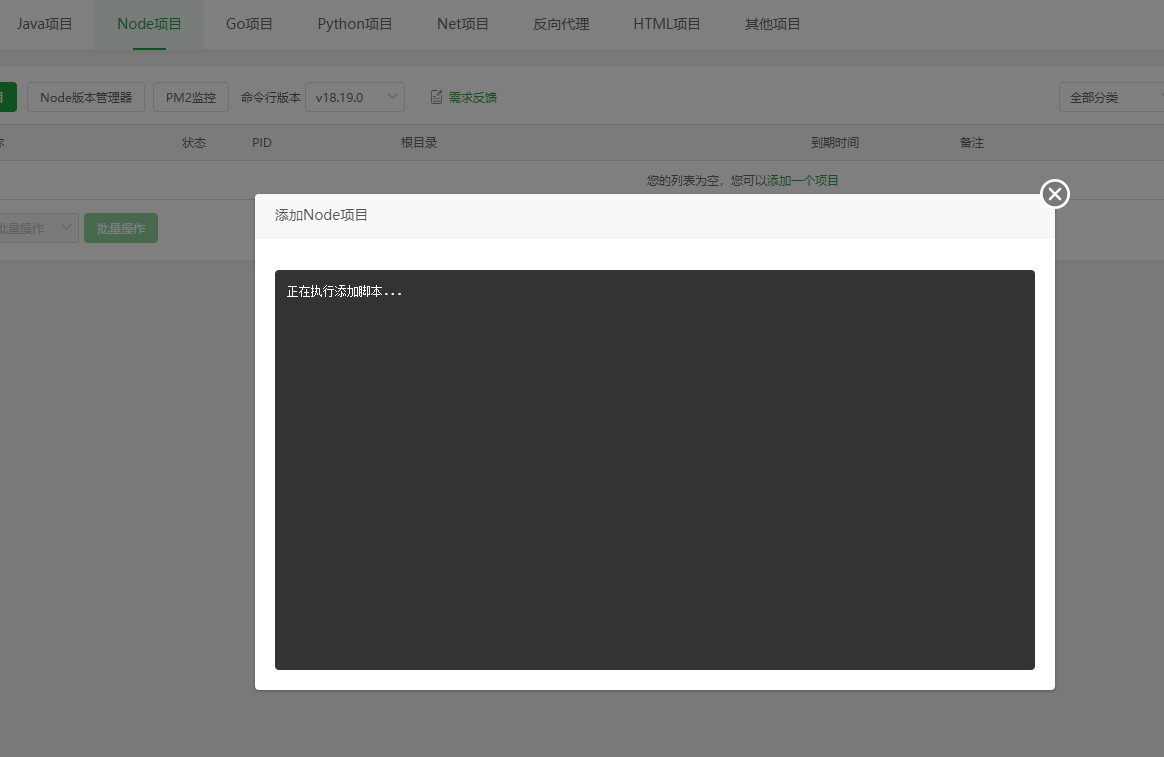Open the 批量操作 select dropdown
1164x757 pixels.
coord(37,228)
